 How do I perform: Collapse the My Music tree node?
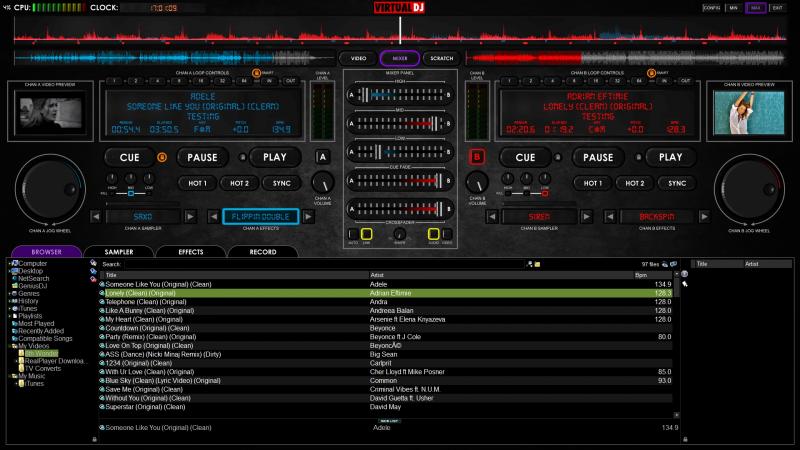pos(10,376)
